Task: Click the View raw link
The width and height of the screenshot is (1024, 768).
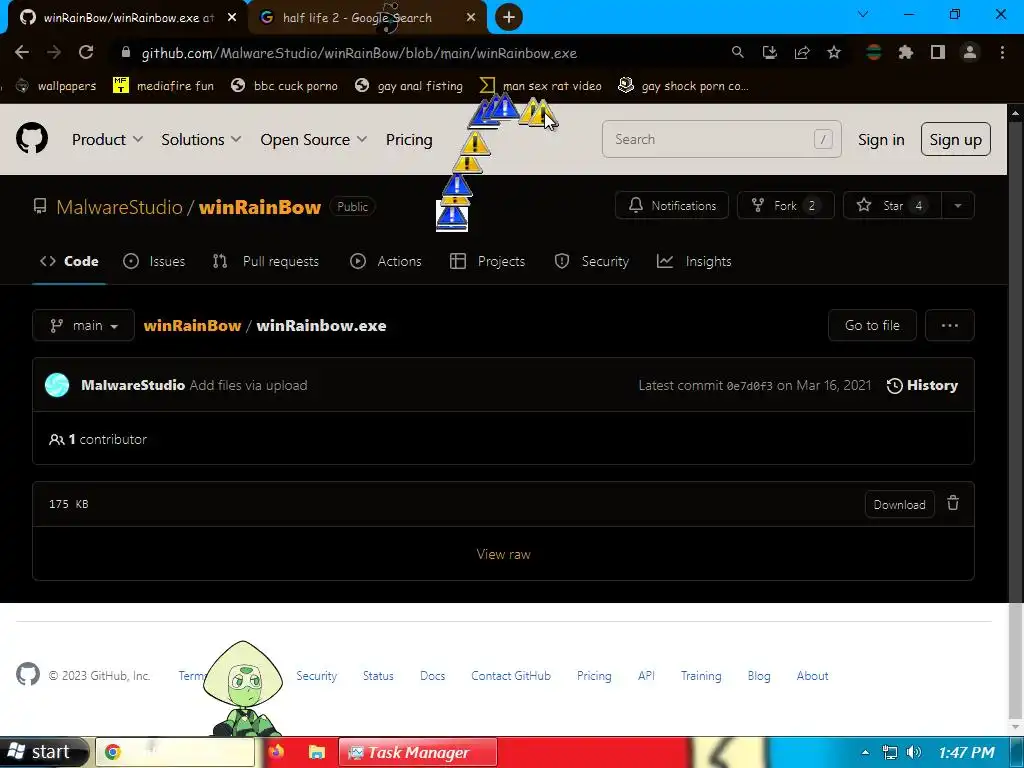Action: [x=504, y=554]
